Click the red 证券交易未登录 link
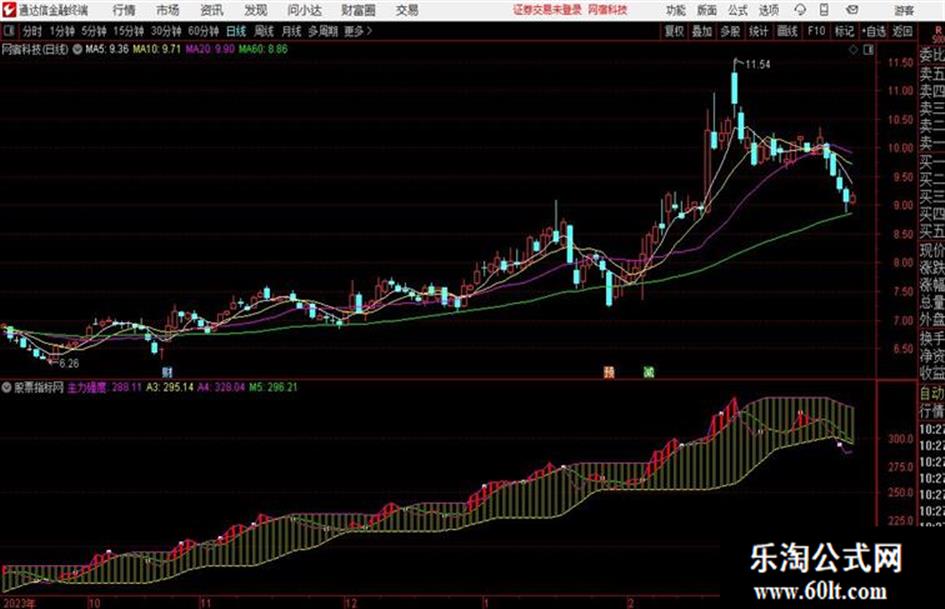 (x=547, y=10)
